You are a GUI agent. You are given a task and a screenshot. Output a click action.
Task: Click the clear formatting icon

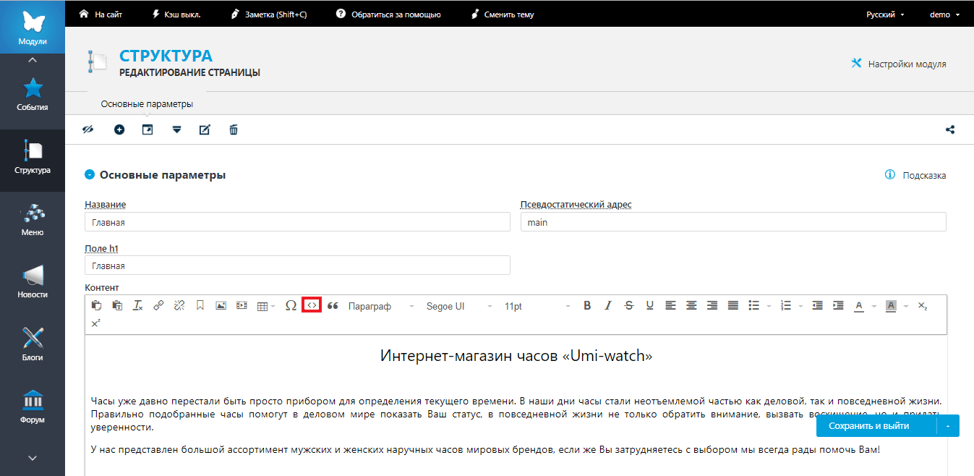click(x=138, y=306)
